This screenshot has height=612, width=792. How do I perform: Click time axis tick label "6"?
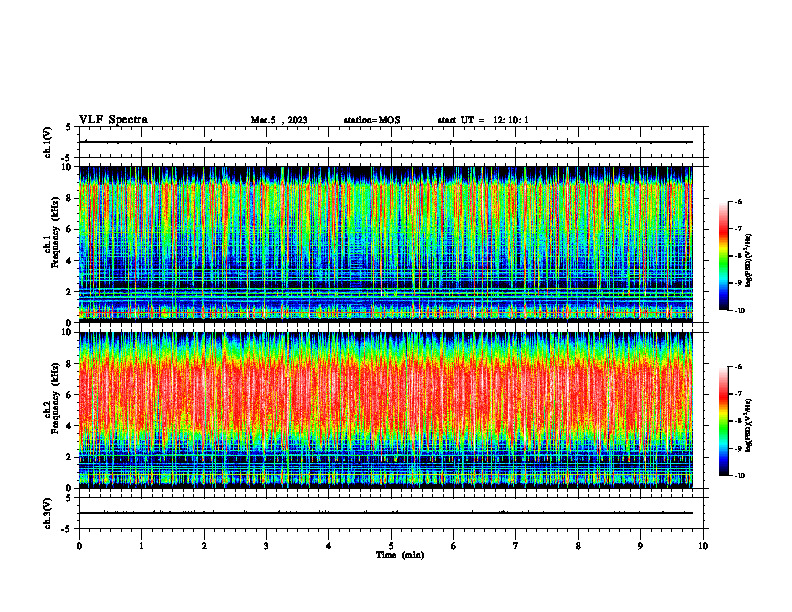(x=454, y=546)
